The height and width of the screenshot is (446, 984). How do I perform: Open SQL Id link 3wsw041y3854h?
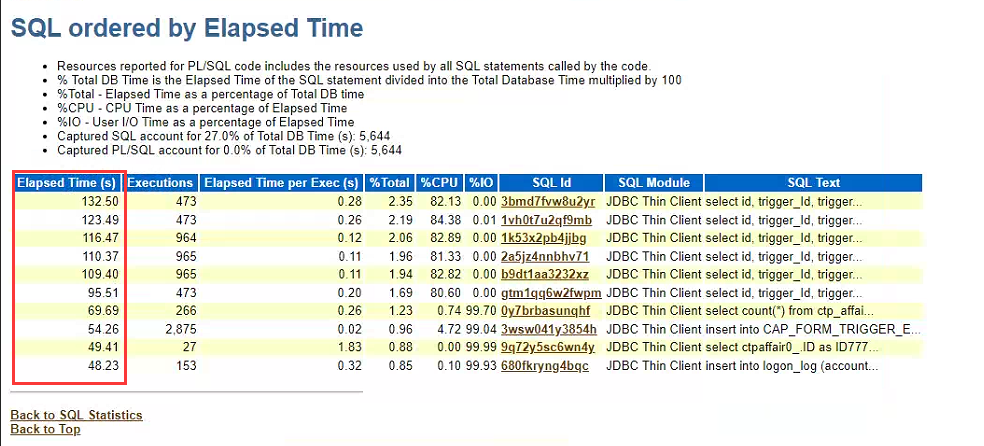(x=549, y=329)
